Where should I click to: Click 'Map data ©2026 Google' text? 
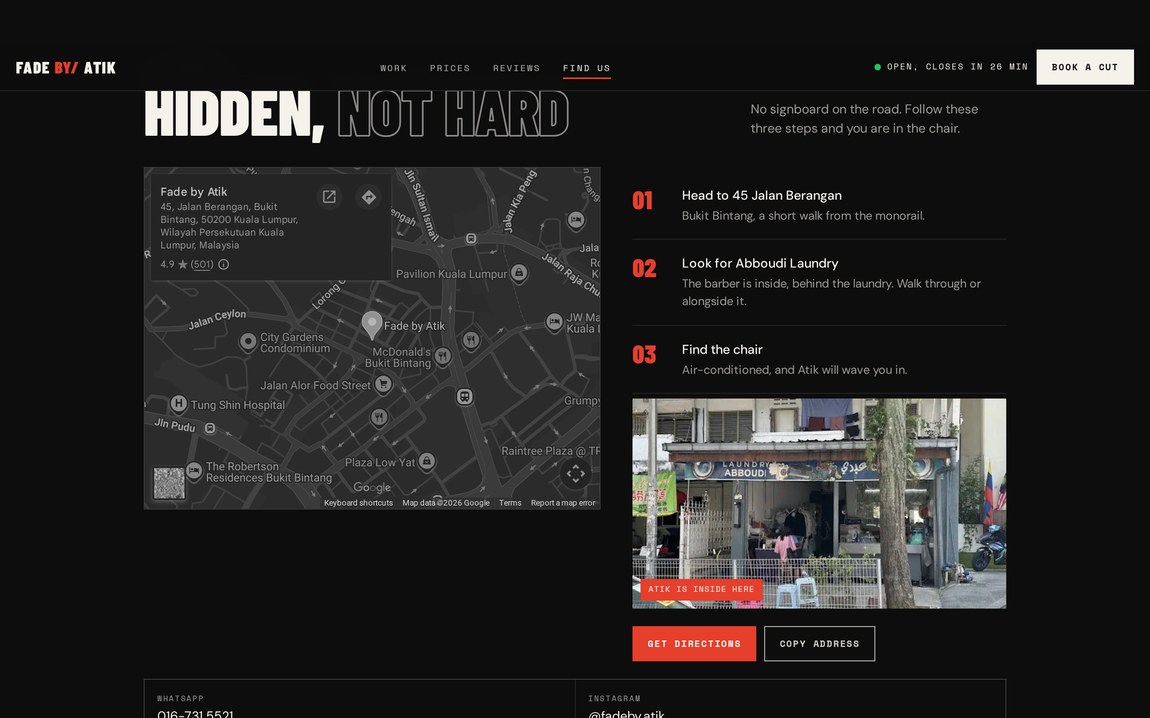[x=445, y=502]
